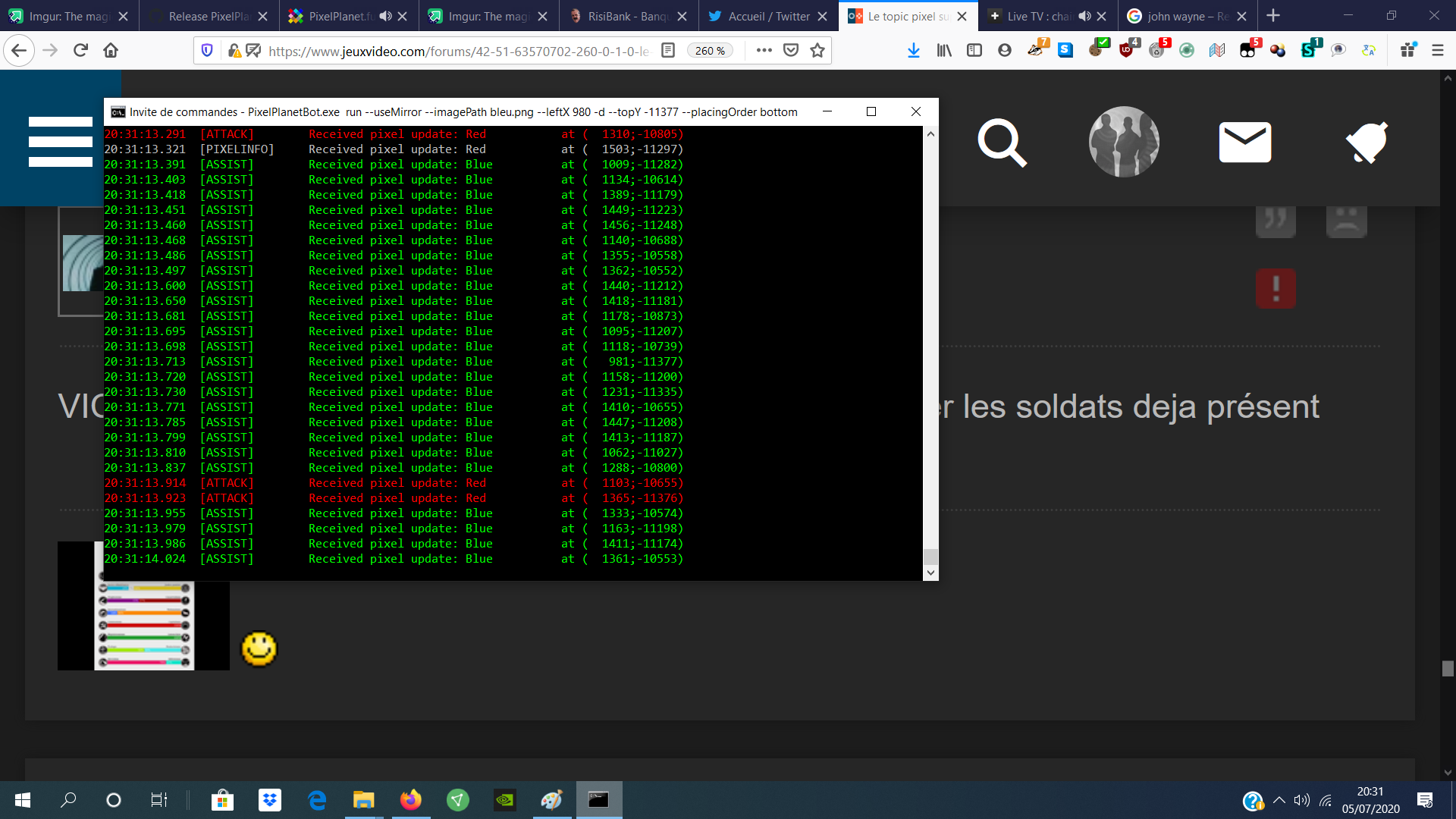Open the Firefox application menu
This screenshot has width=1456, height=819.
point(1437,50)
